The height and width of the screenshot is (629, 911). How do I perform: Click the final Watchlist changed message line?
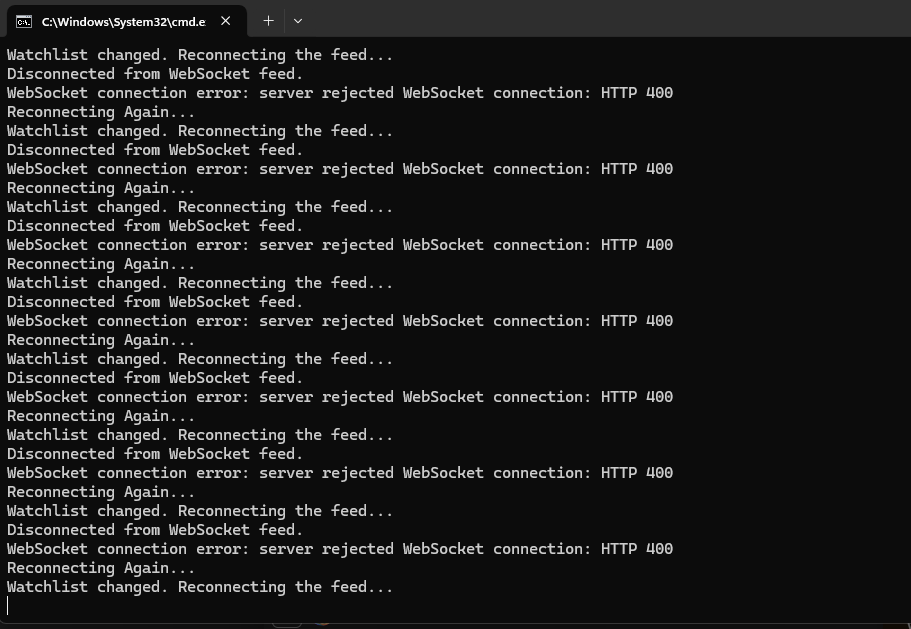[x=200, y=586]
